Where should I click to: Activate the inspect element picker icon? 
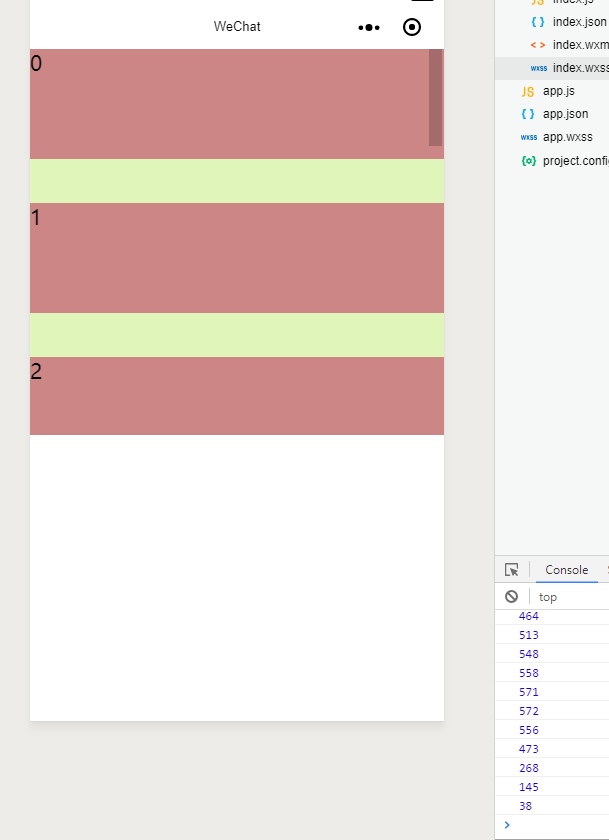pos(512,569)
